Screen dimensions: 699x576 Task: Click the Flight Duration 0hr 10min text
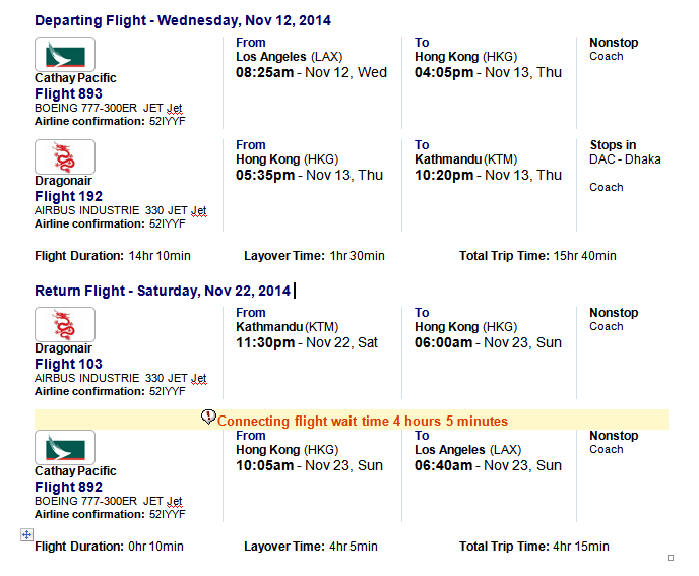109,546
